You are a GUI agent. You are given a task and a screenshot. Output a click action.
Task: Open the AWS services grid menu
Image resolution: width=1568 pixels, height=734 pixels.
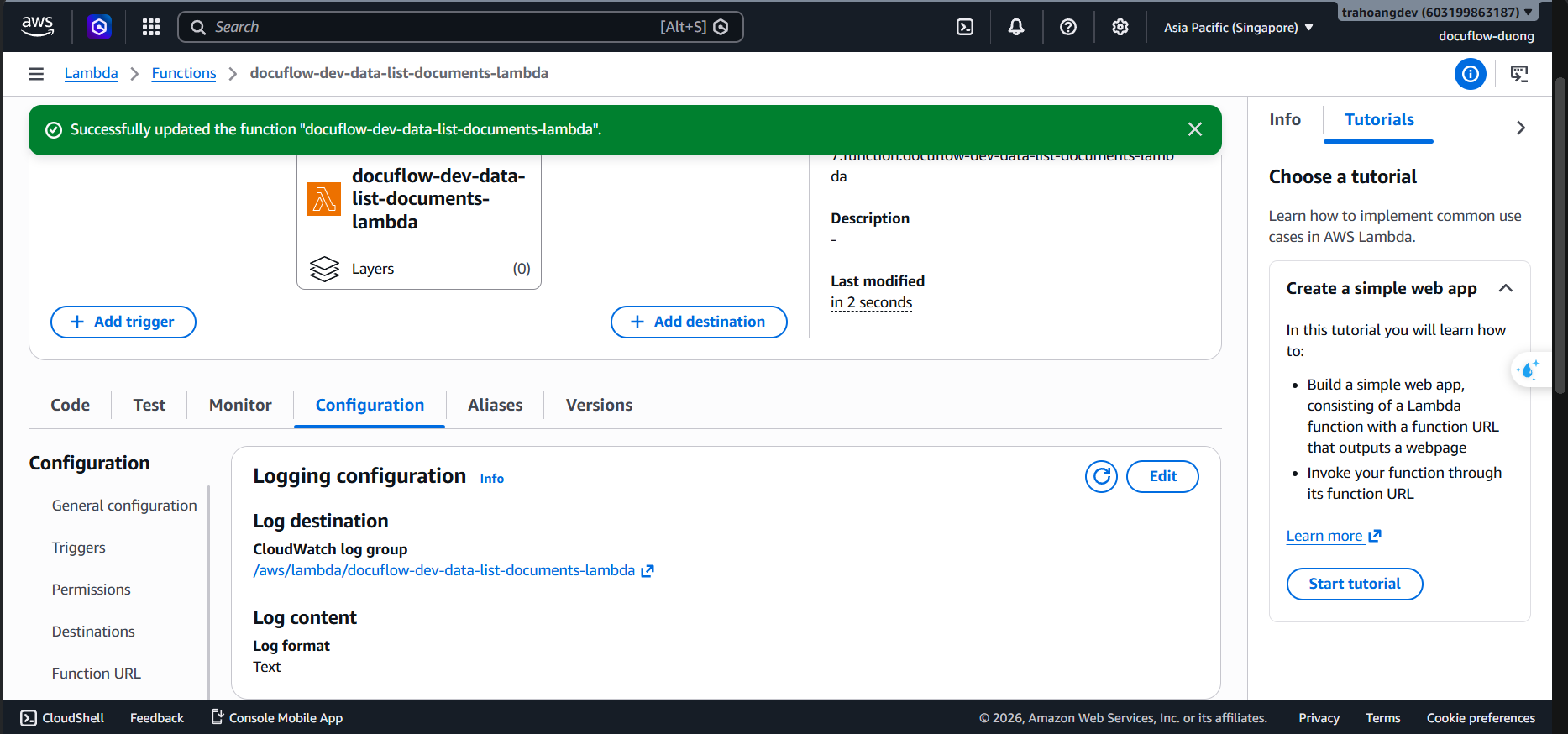pos(151,27)
